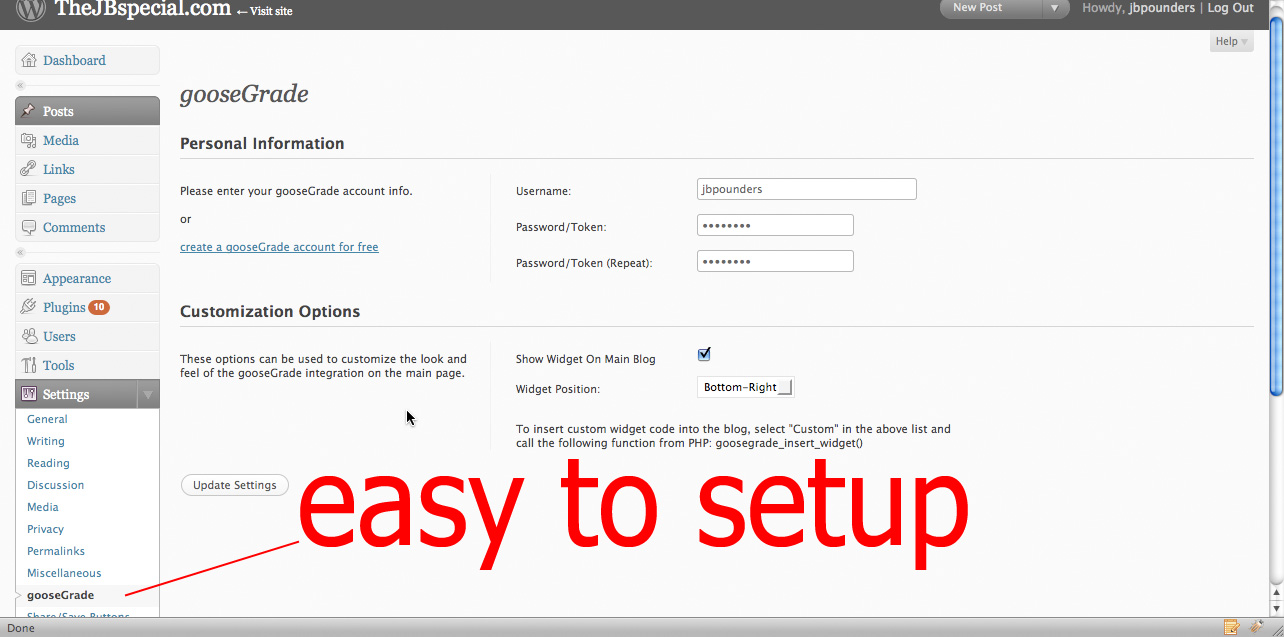
Task: Click the Plugins plug icon
Action: coord(29,307)
